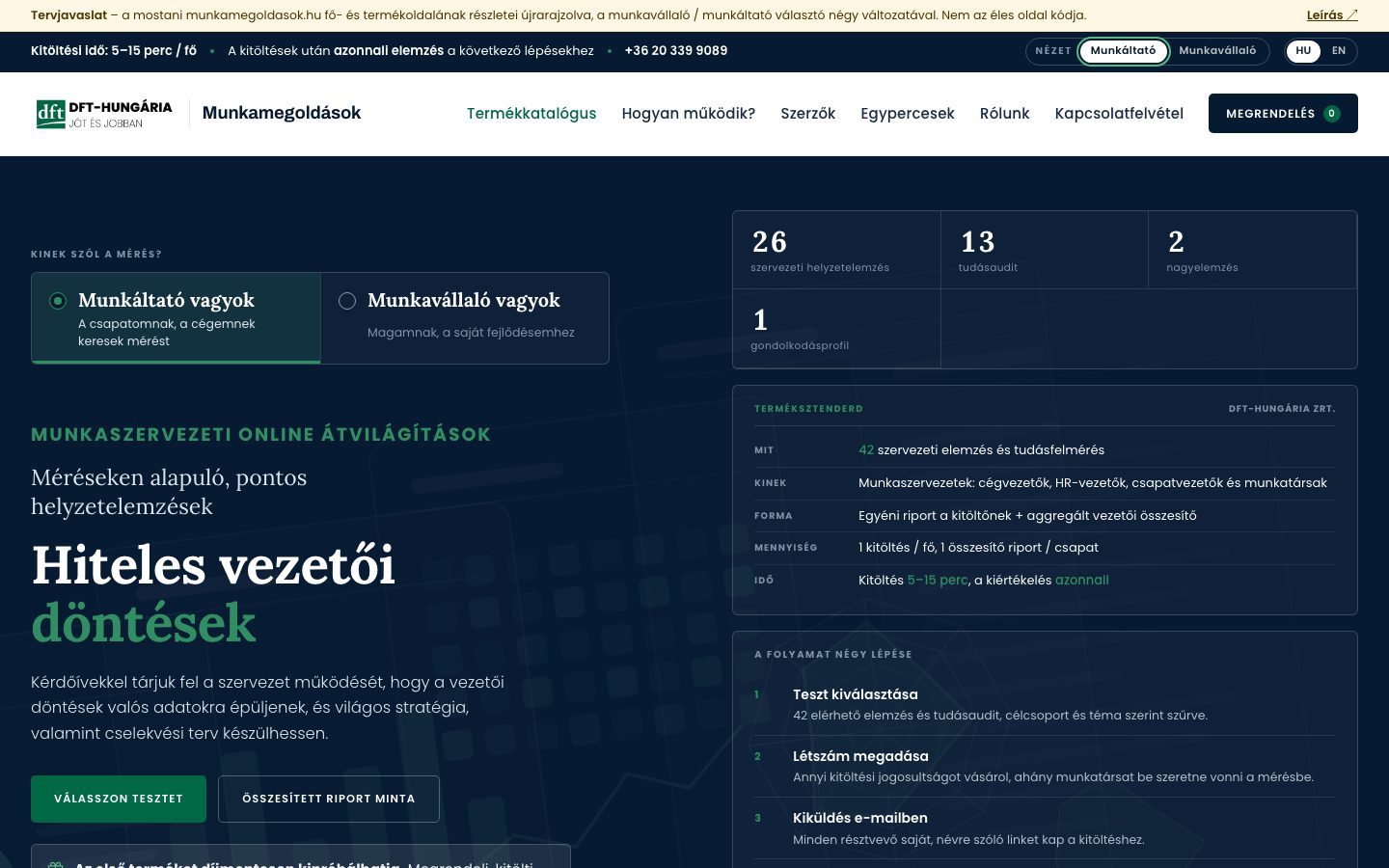Viewport: 1389px width, 868px height.
Task: Select the "Munkáltató vagyok" radio option
Action: pyautogui.click(x=176, y=318)
